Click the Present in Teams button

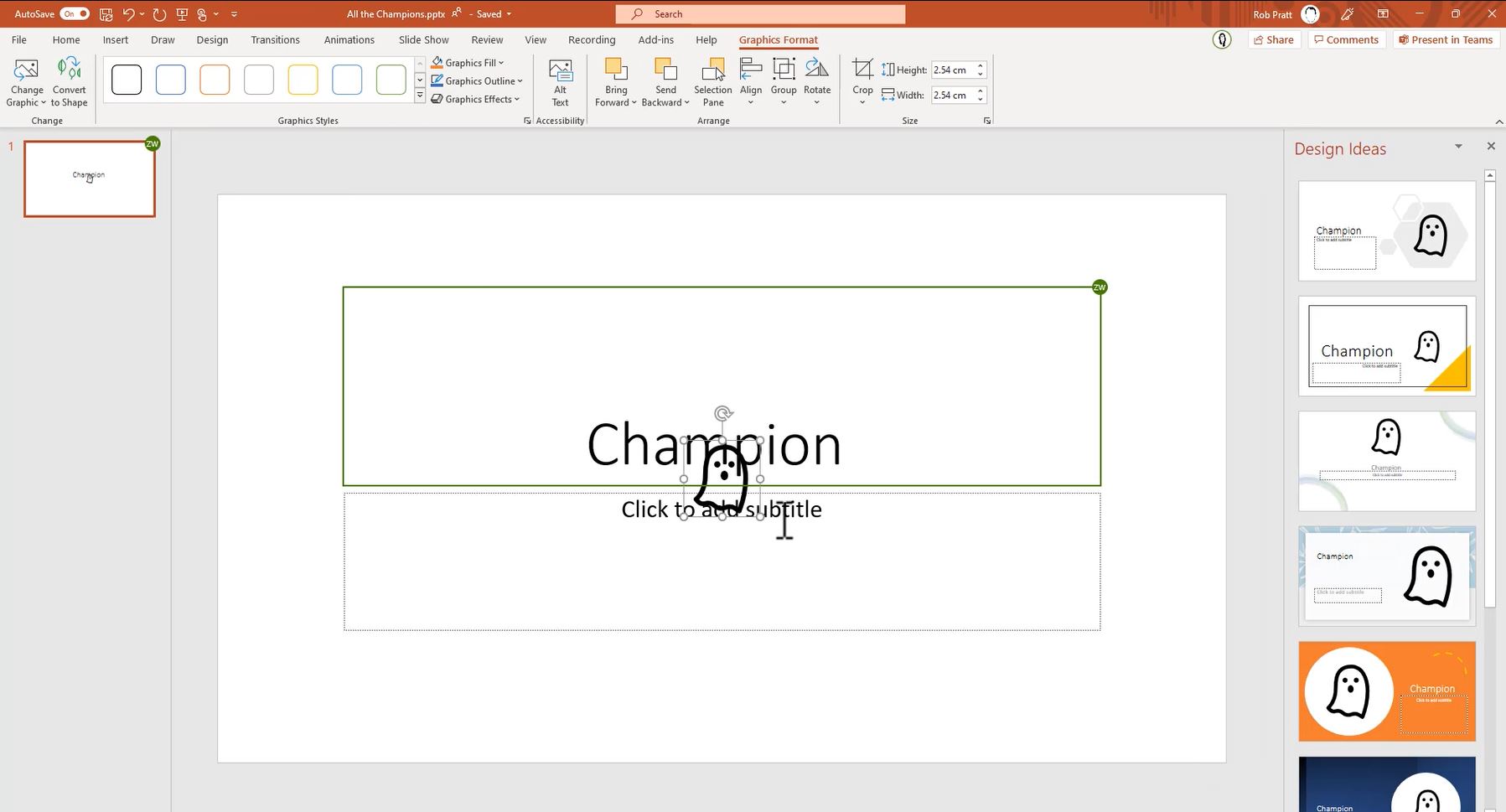tap(1445, 39)
